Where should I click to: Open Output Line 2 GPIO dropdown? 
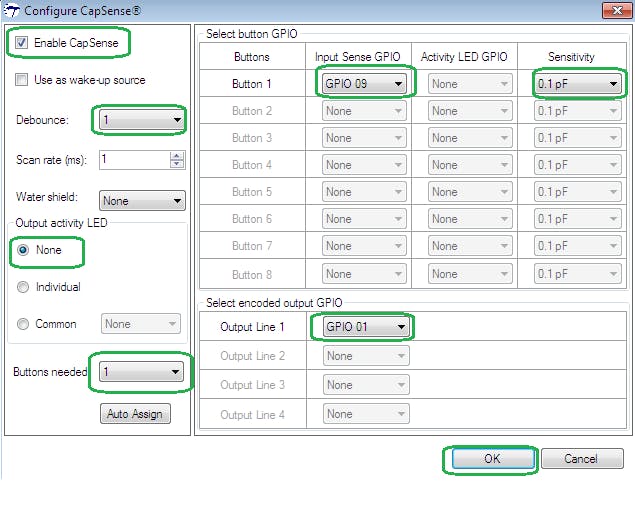pos(366,356)
